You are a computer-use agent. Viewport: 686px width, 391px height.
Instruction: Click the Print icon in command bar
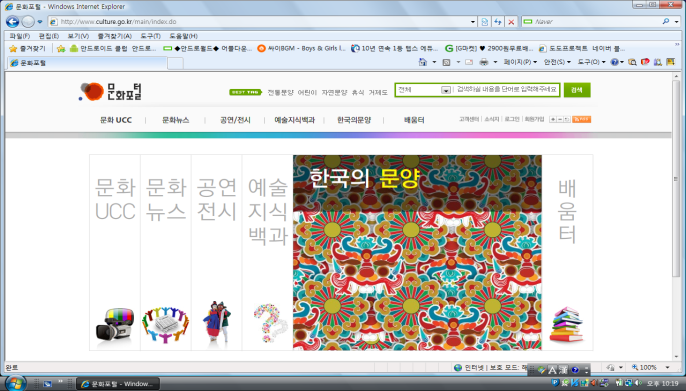[x=483, y=62]
